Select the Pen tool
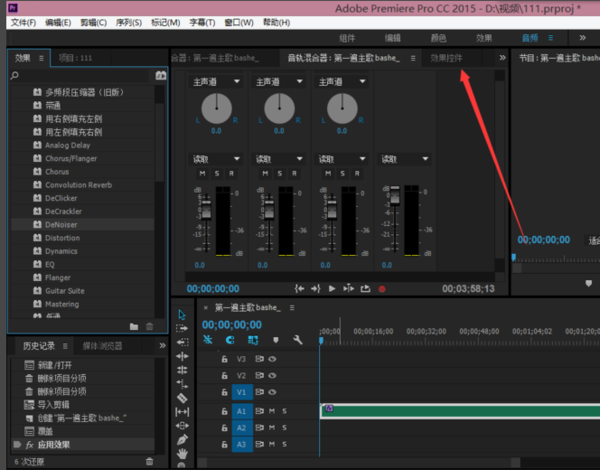The image size is (600, 470). pyautogui.click(x=182, y=439)
